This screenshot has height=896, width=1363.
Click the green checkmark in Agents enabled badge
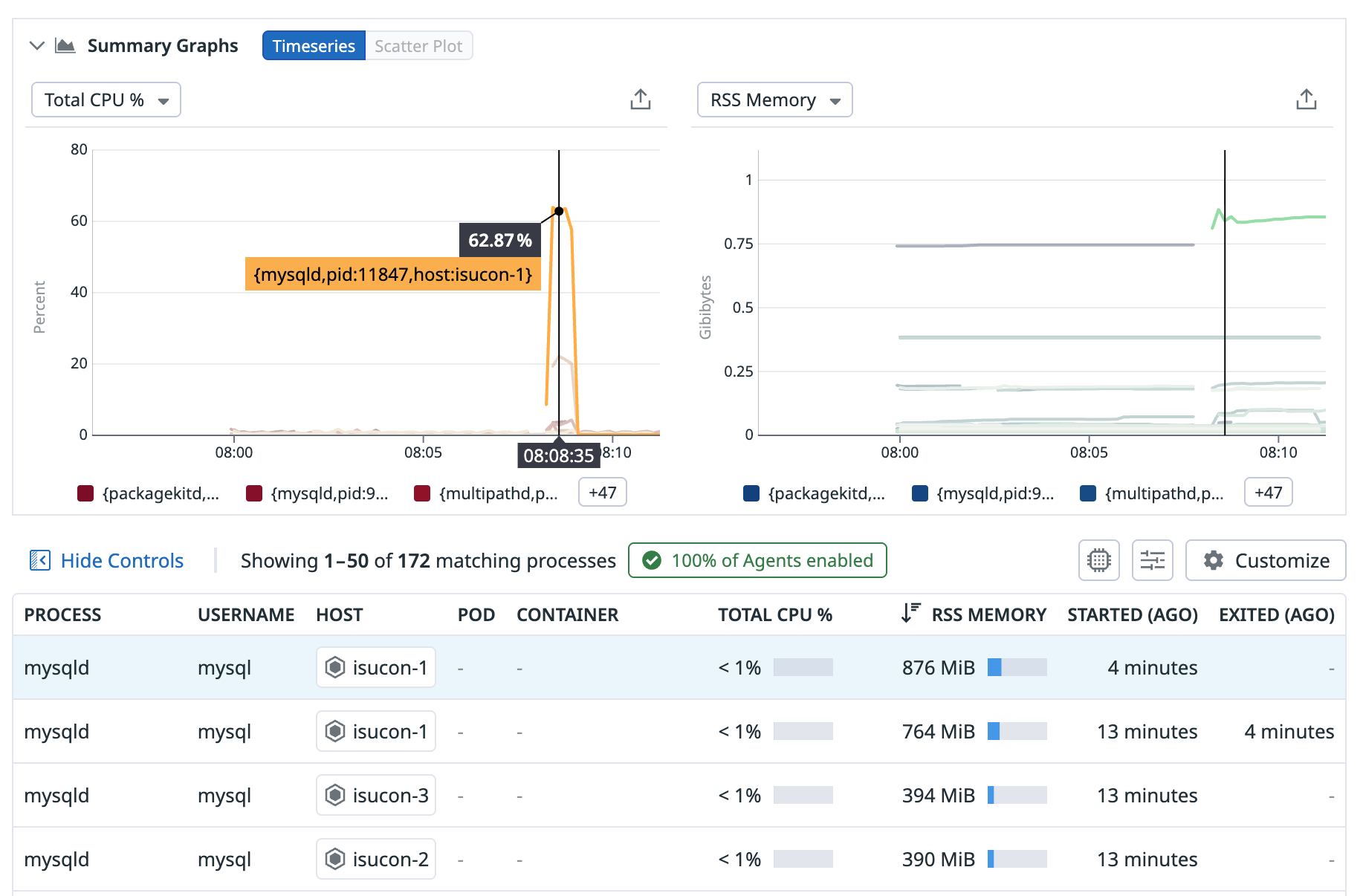tap(652, 560)
